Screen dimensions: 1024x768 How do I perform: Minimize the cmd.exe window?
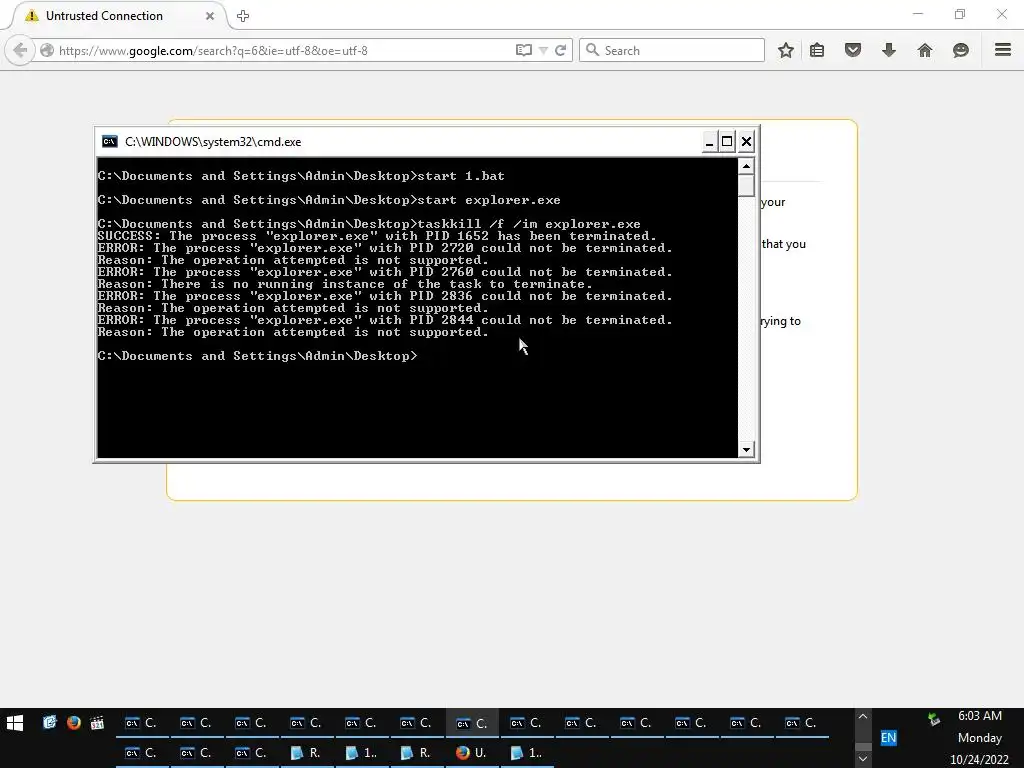coord(709,142)
